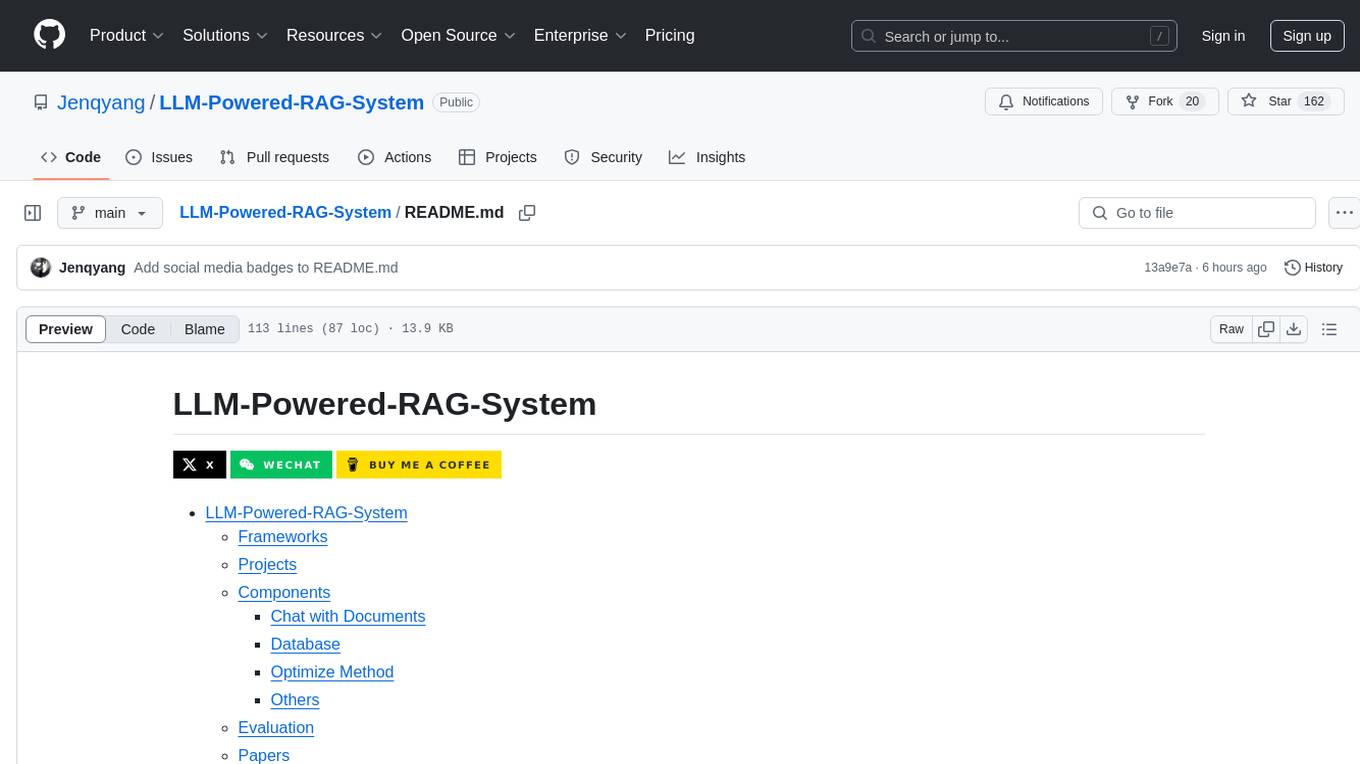Select the Blame view
Viewport: 1360px width, 764px height.
(204, 329)
